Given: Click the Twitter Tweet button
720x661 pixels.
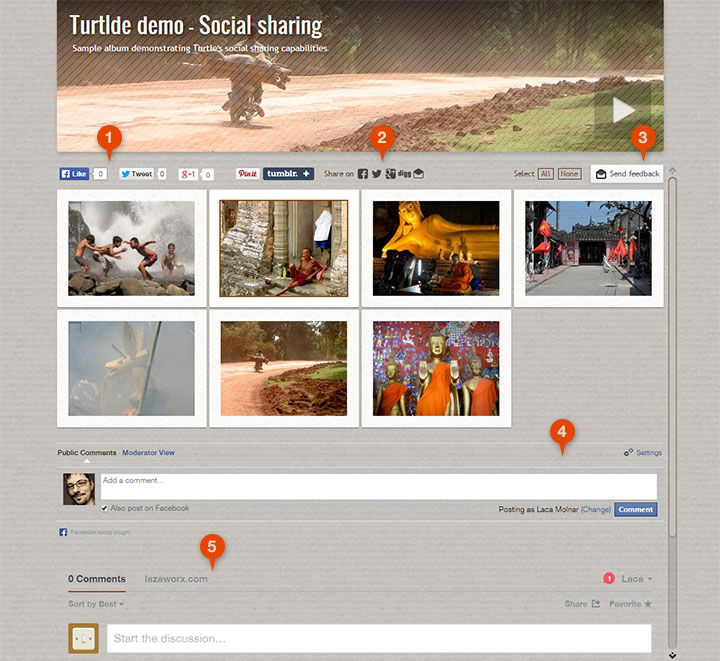Looking at the screenshot, I should (136, 174).
